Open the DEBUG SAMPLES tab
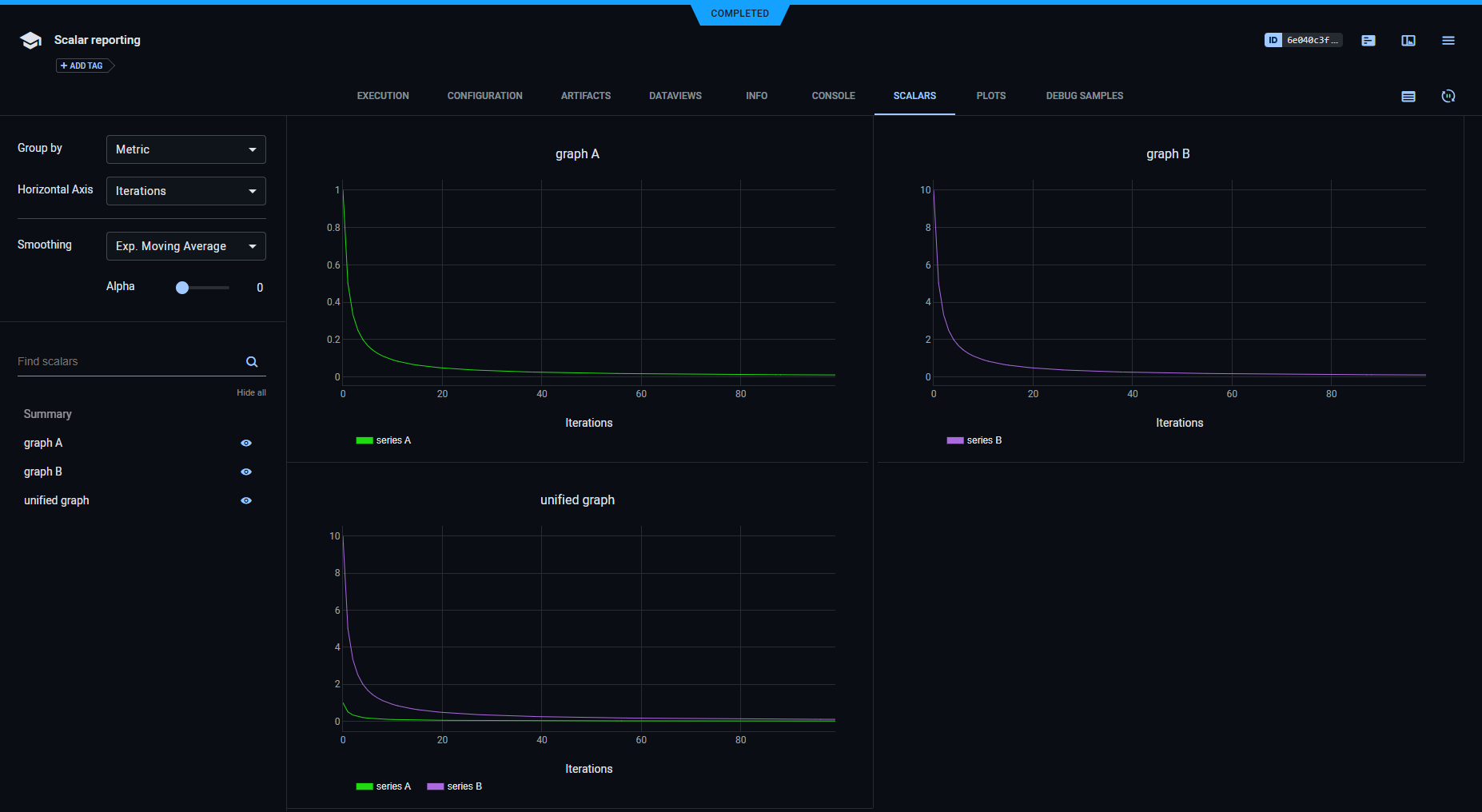 pos(1084,96)
